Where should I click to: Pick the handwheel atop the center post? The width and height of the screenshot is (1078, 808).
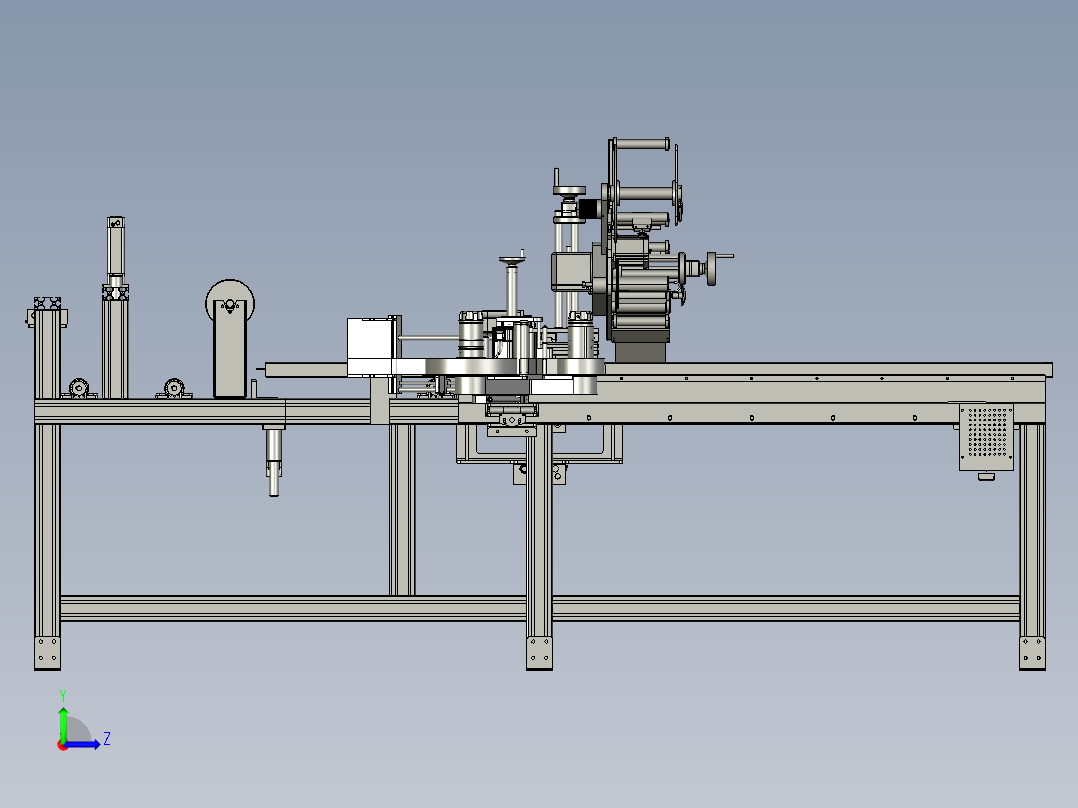click(512, 260)
